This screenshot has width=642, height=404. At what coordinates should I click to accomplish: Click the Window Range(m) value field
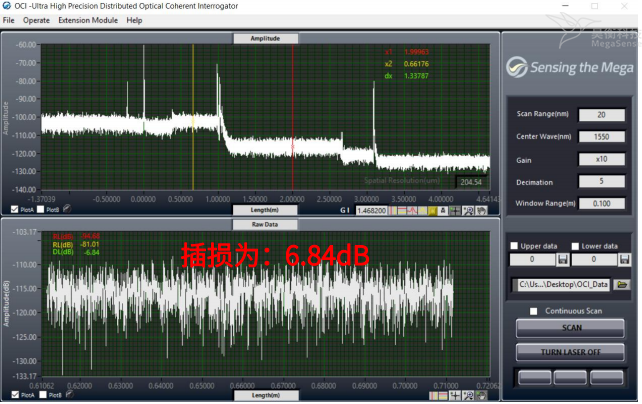point(601,203)
